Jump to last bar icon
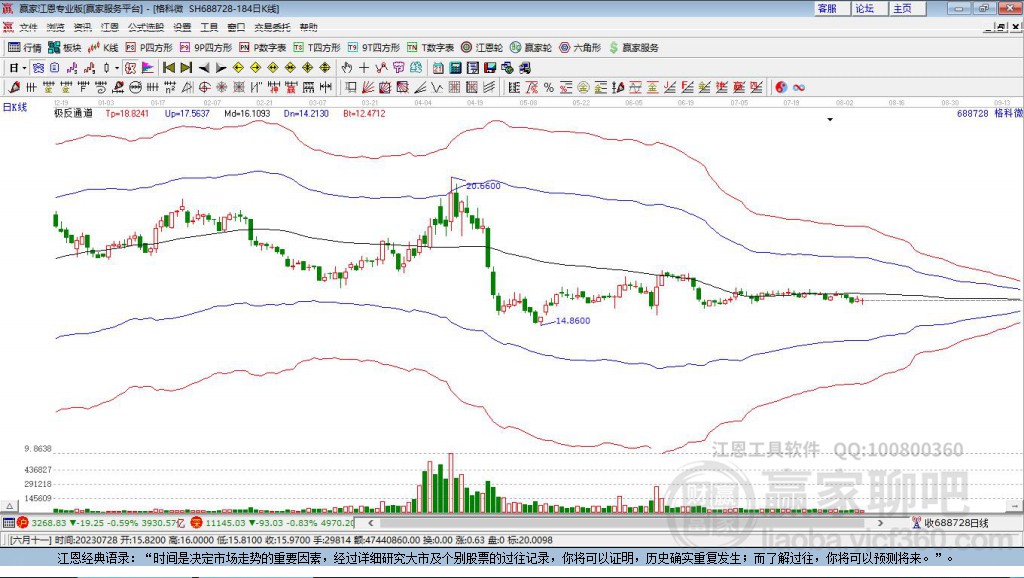This screenshot has width=1024, height=578. [186, 68]
